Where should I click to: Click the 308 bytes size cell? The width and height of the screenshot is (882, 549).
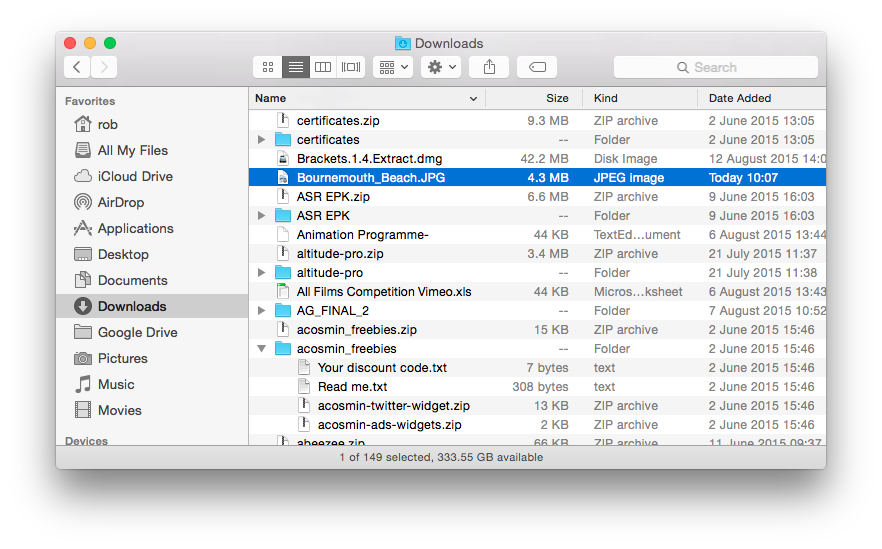click(540, 387)
